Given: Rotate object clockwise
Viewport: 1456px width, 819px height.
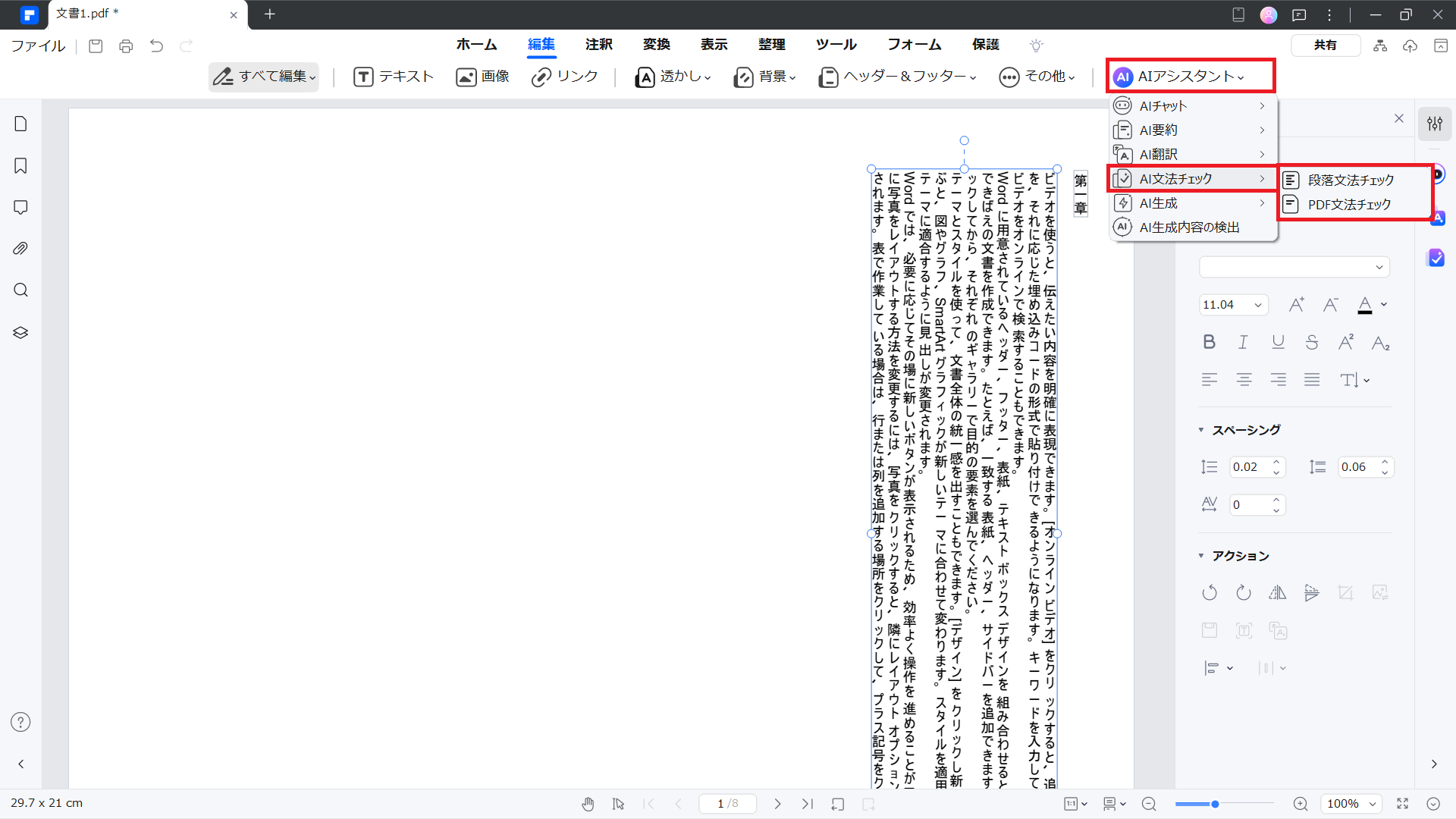Looking at the screenshot, I should (1244, 593).
